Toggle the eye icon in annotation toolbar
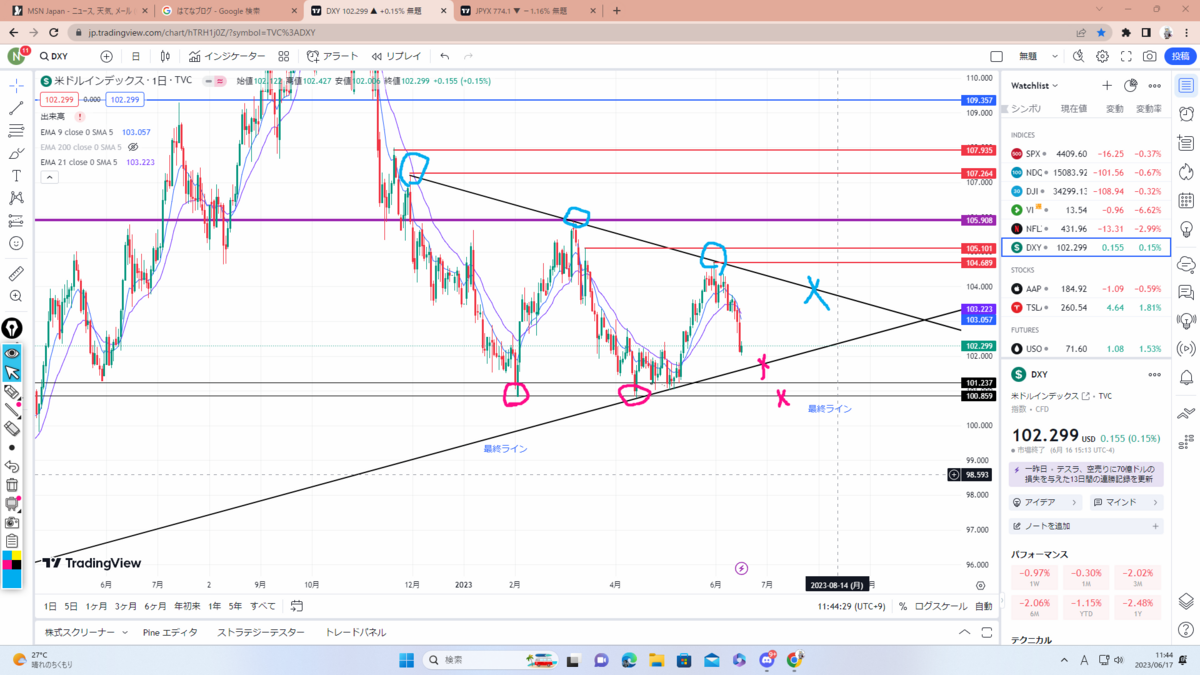The image size is (1200, 675). click(x=12, y=353)
